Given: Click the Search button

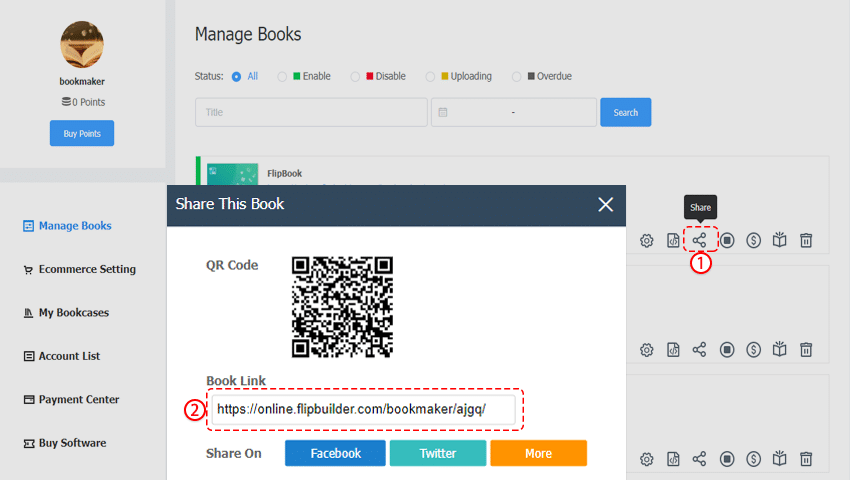Looking at the screenshot, I should click(x=626, y=112).
